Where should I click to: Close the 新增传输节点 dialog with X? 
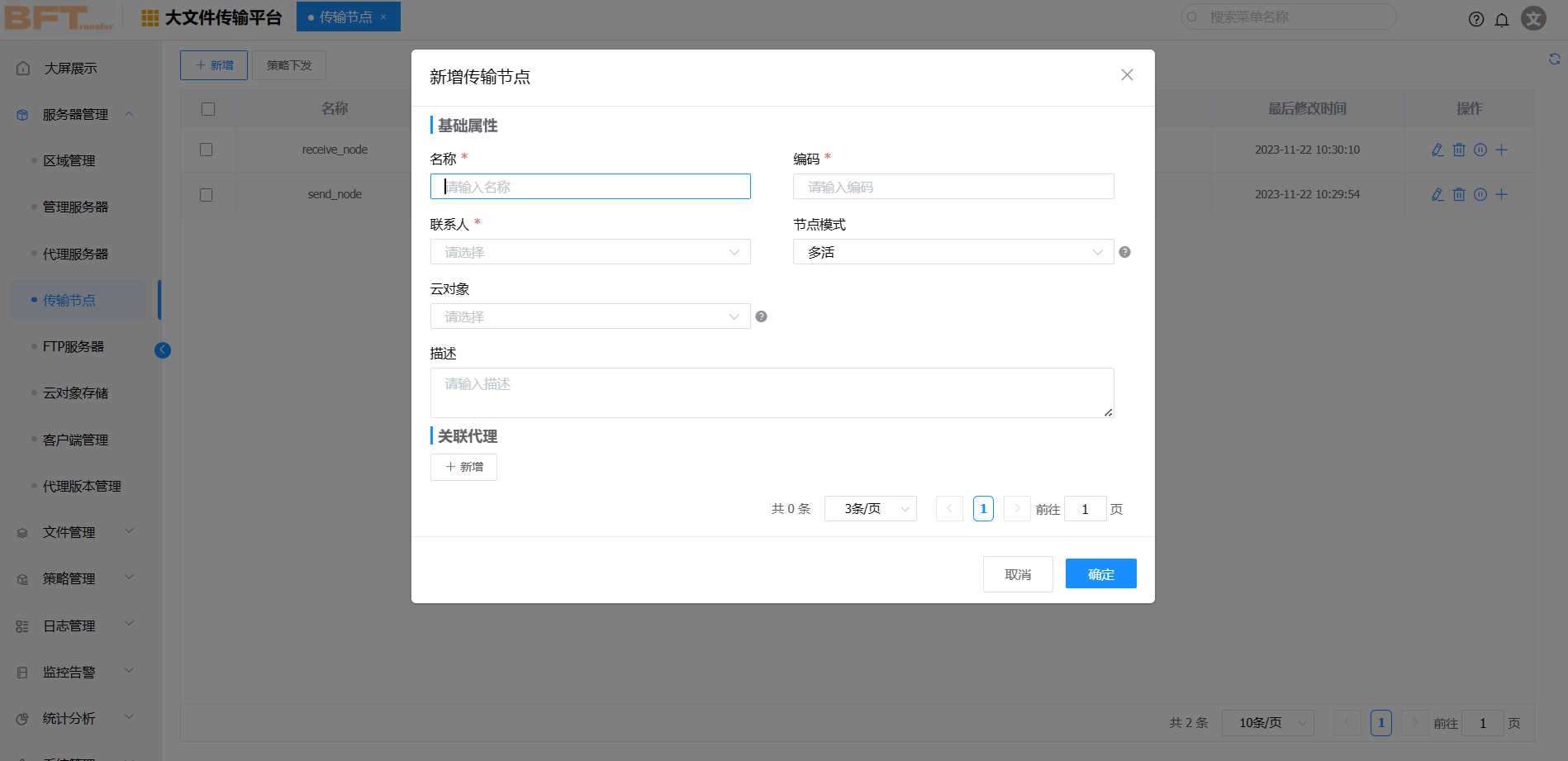1127,75
